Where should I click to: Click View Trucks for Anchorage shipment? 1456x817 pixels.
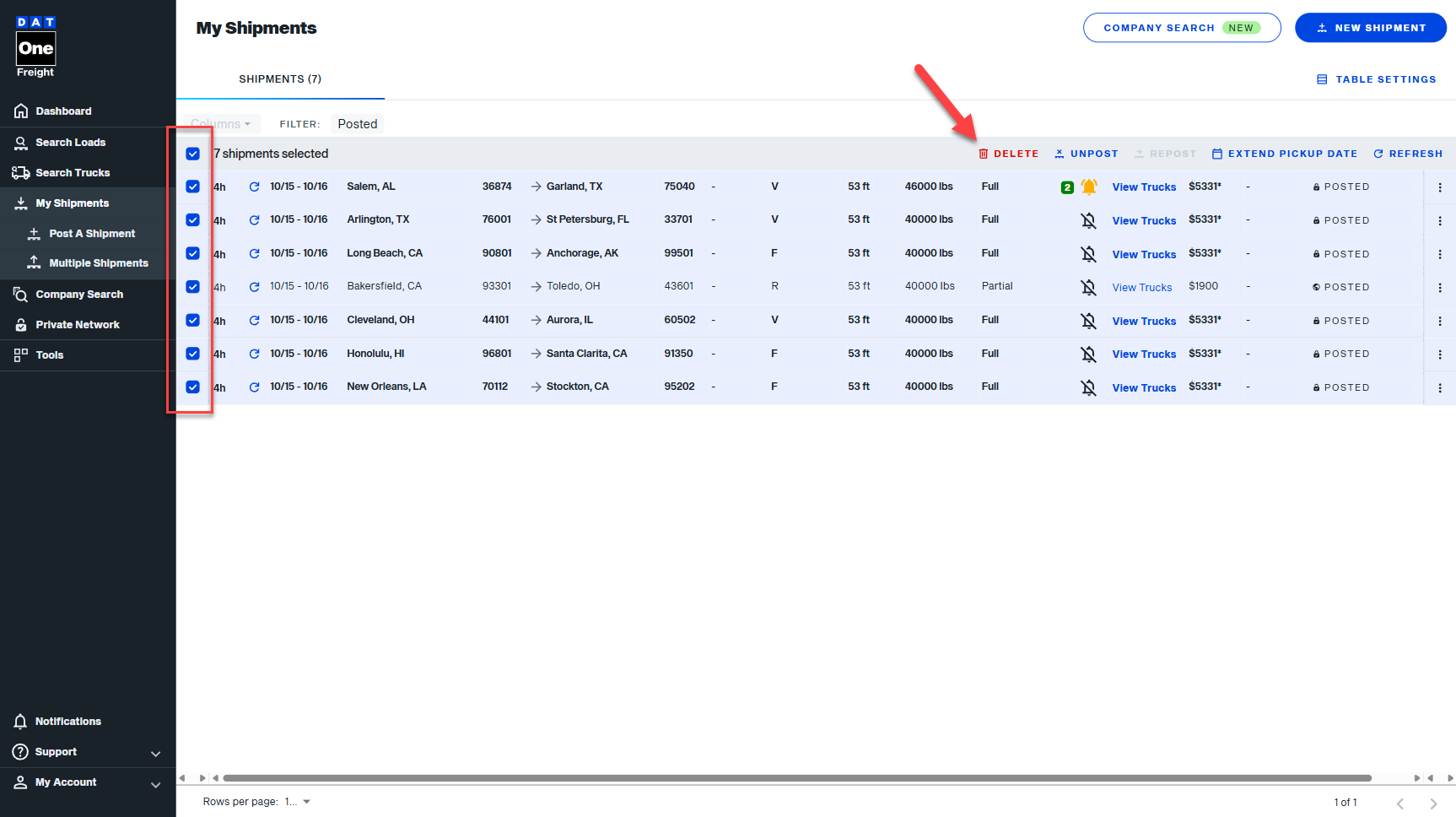[1143, 254]
